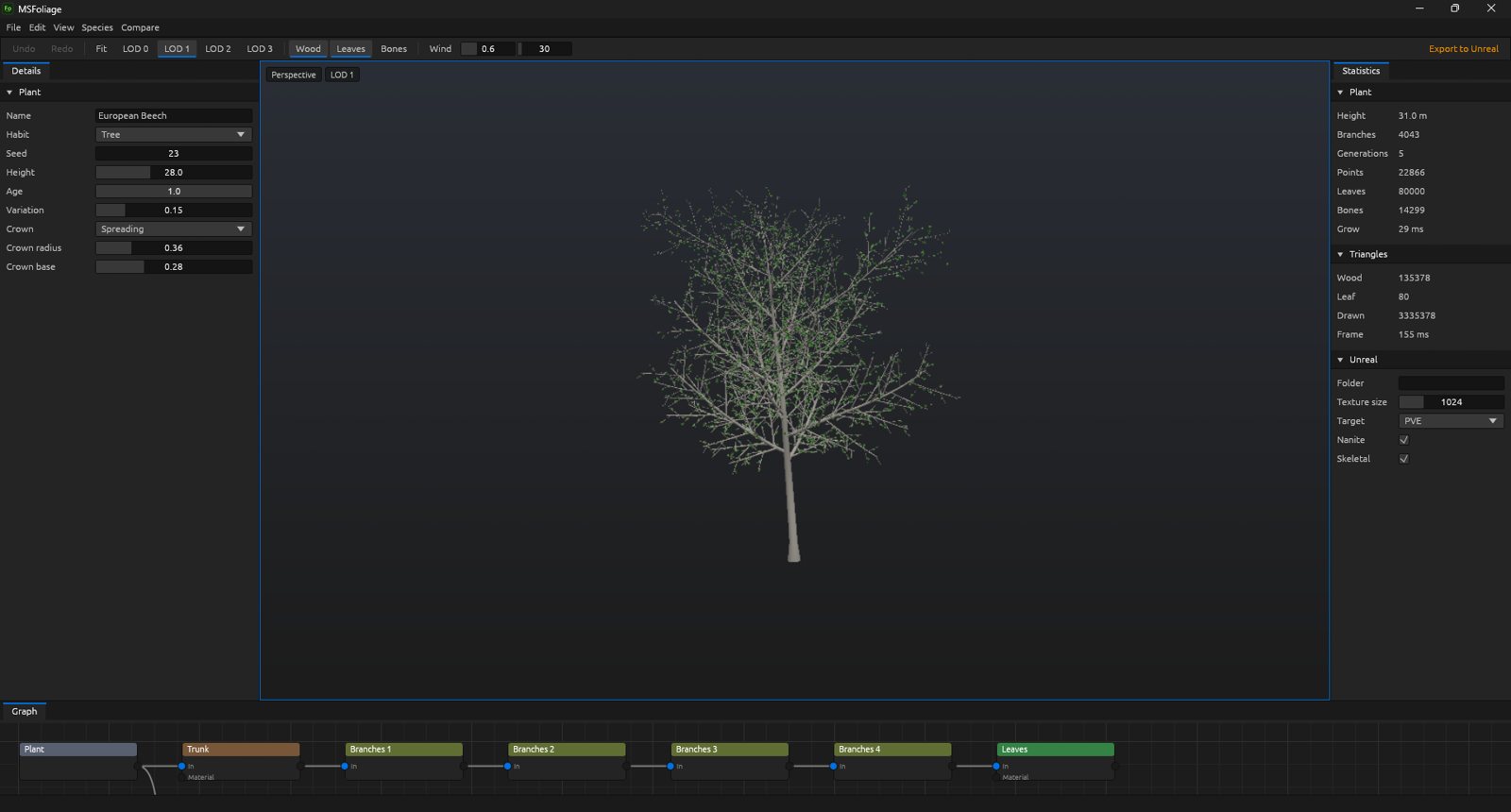This screenshot has height=812, width=1511.
Task: Adjust the Texture size slider
Action: click(x=1451, y=402)
